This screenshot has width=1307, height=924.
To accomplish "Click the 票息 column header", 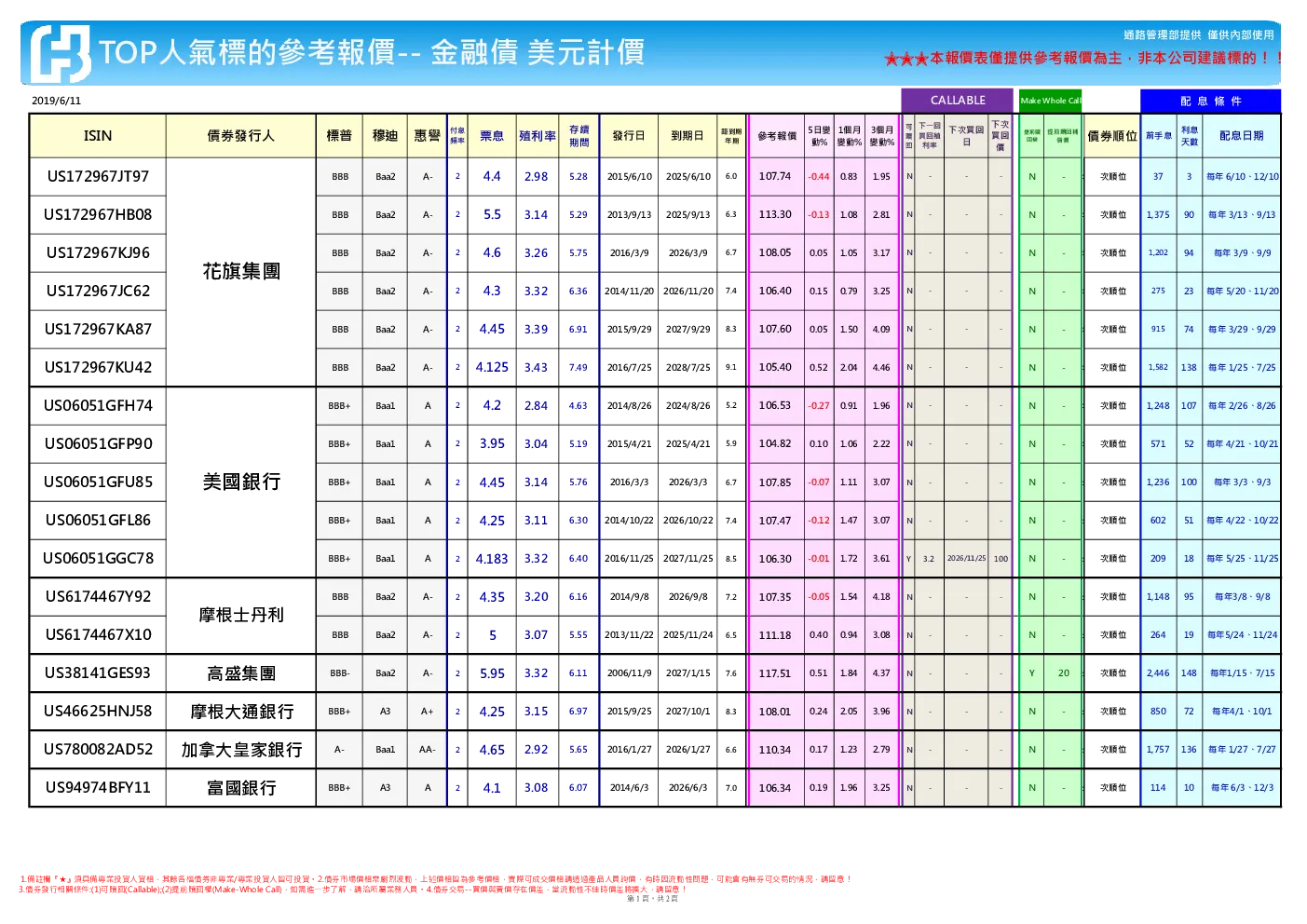I will pyautogui.click(x=492, y=136).
